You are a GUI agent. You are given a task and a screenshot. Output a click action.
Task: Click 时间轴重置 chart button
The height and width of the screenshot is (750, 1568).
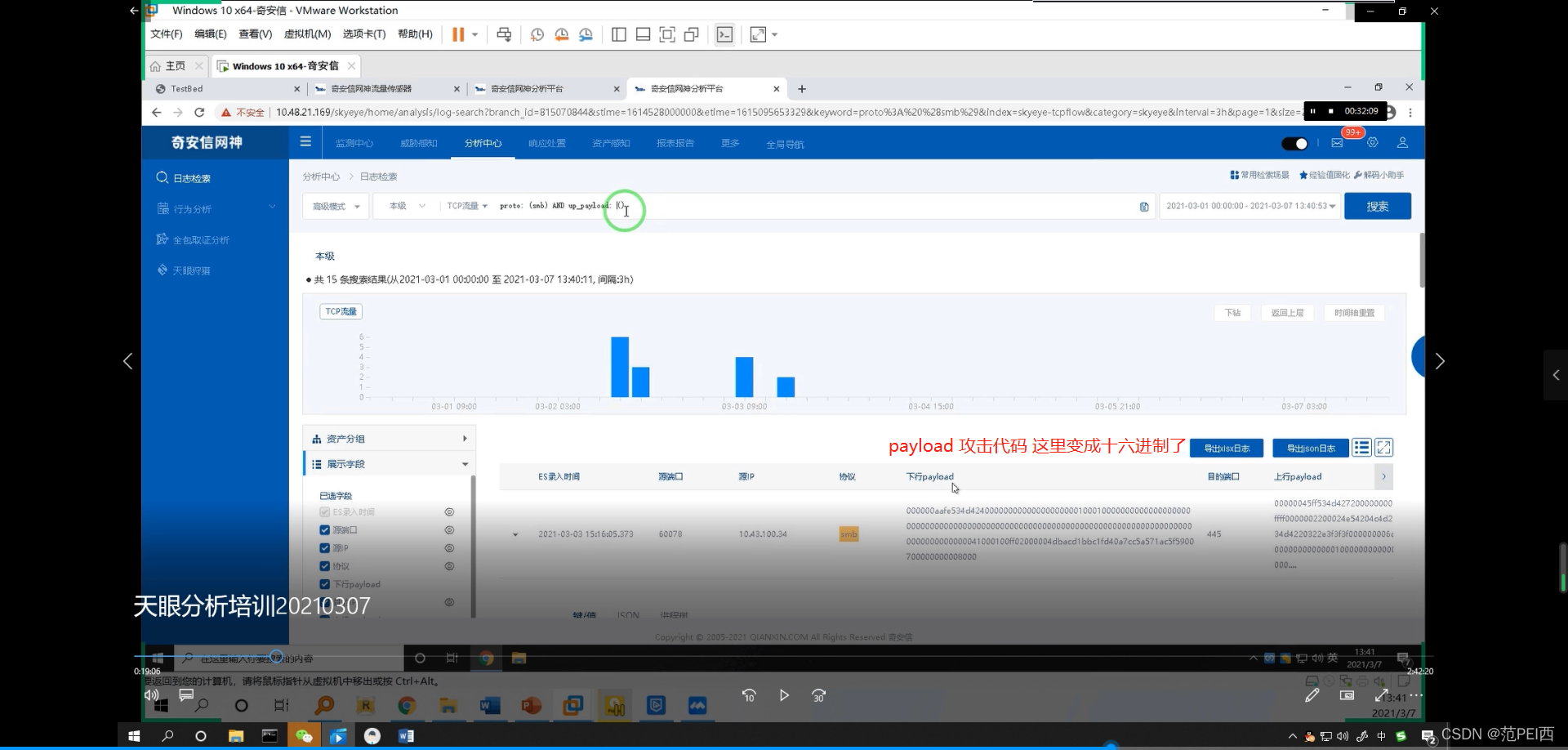pos(1354,313)
